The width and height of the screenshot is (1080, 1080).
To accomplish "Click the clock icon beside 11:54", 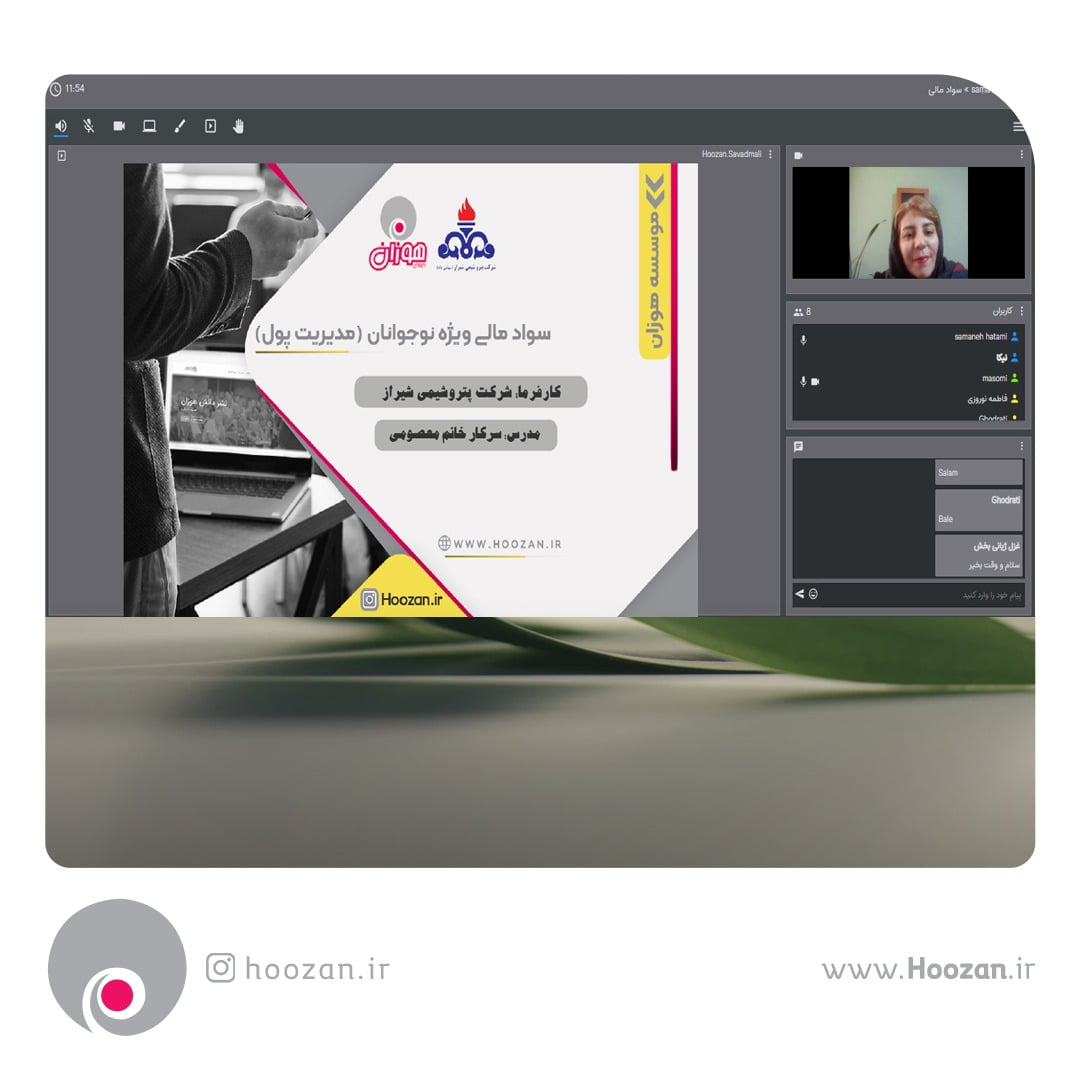I will click(x=56, y=89).
